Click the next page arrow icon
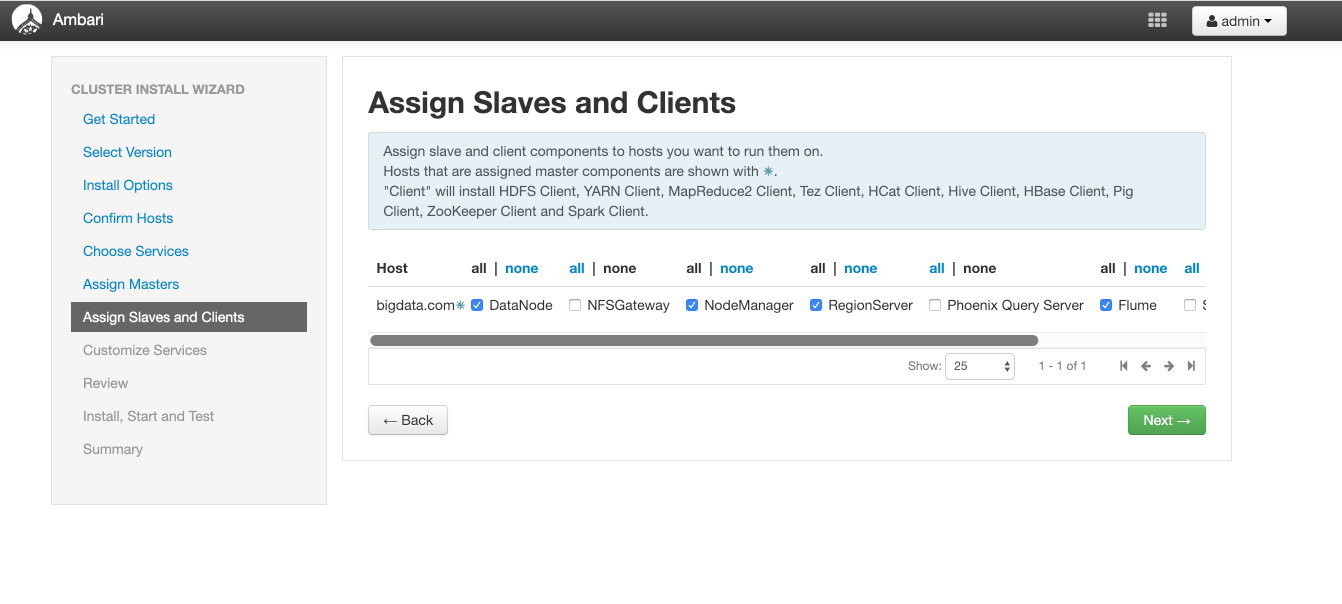The image size is (1342, 604). pyautogui.click(x=1168, y=366)
